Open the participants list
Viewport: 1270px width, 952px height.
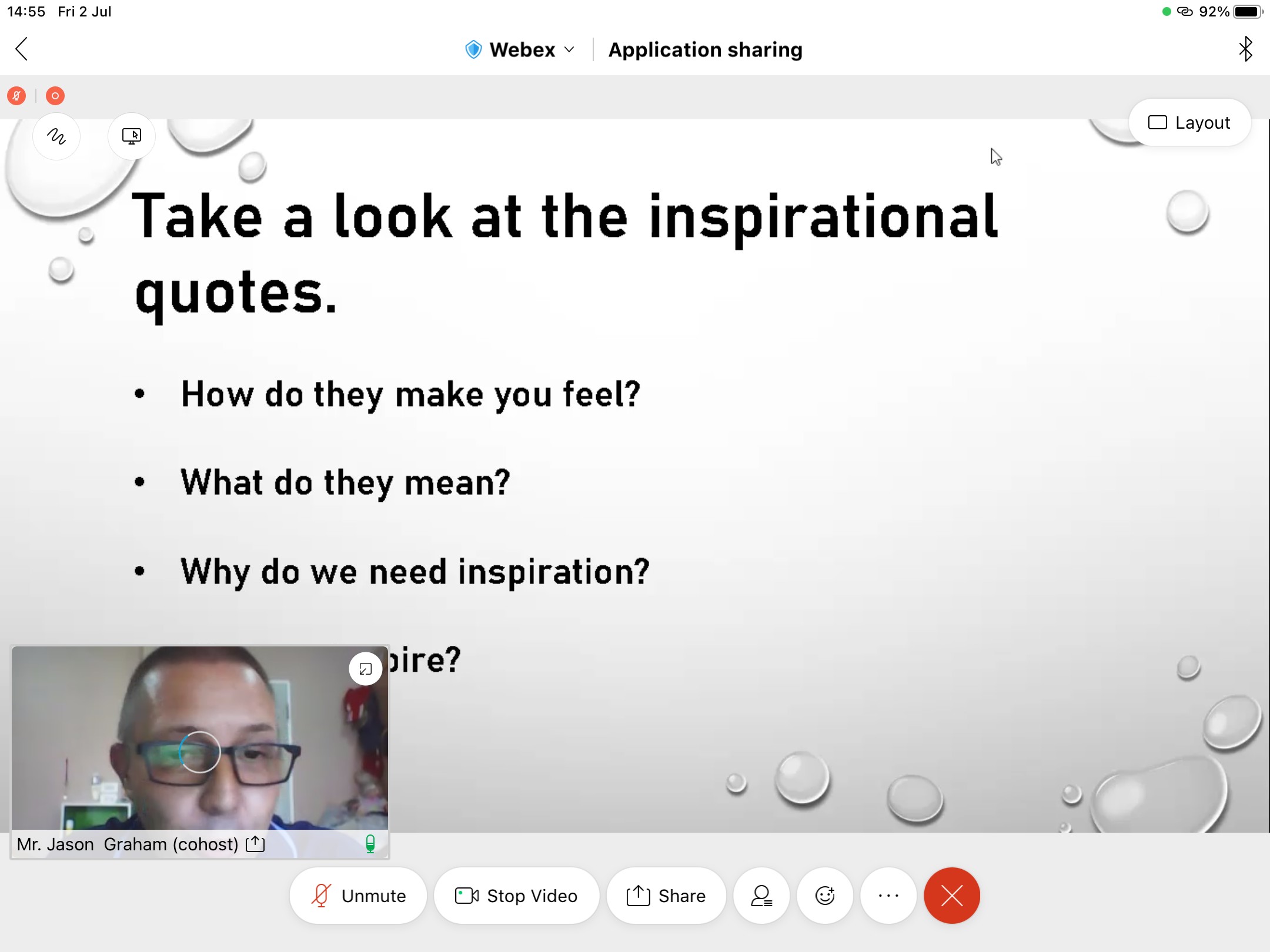point(761,896)
